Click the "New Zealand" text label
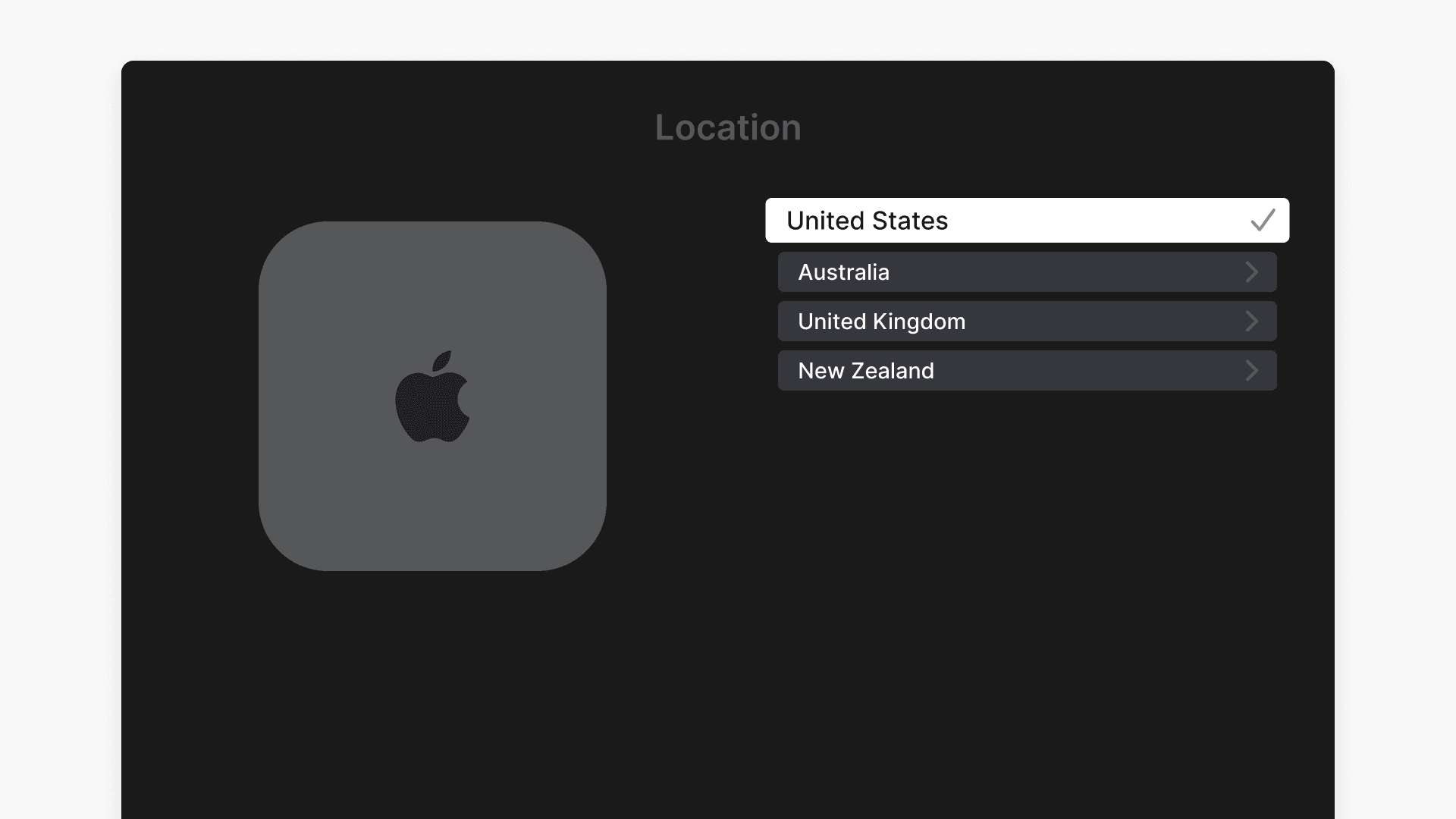The height and width of the screenshot is (819, 1456). point(865,371)
